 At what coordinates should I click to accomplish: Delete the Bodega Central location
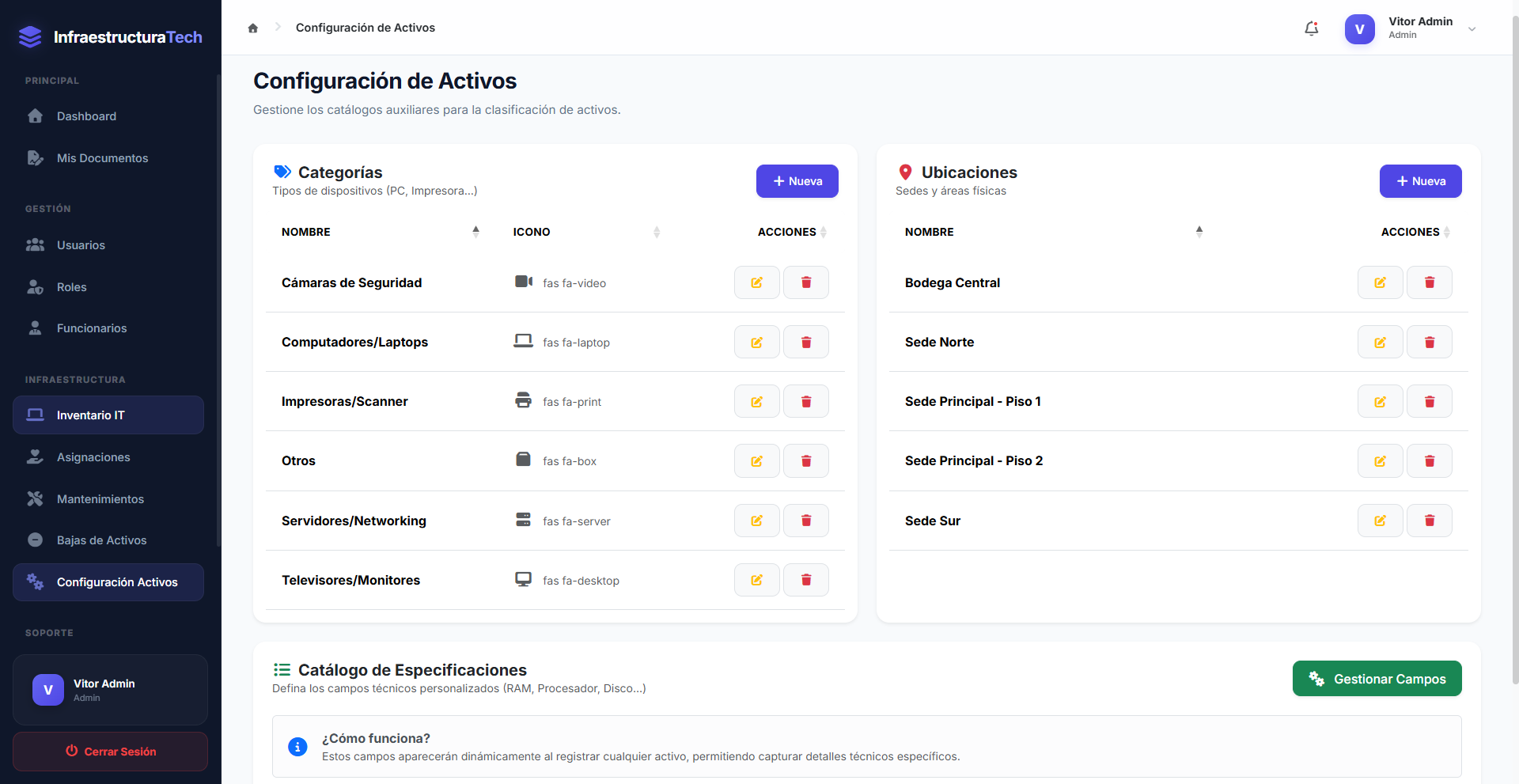[x=1430, y=282]
